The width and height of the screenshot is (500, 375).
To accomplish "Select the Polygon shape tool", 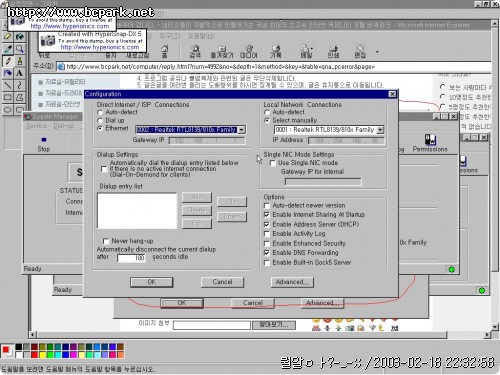I will click(x=20, y=97).
